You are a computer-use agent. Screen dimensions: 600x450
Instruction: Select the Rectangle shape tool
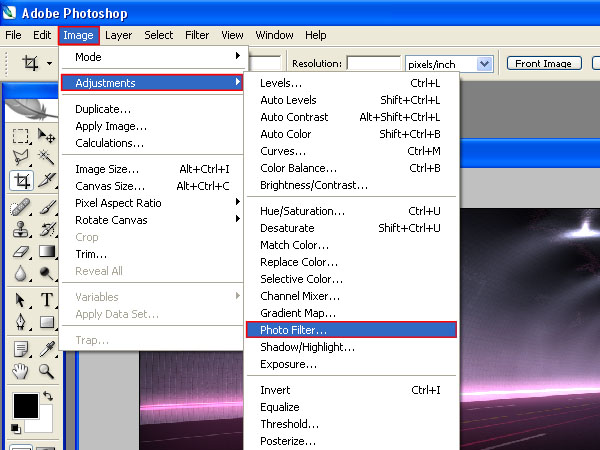[x=46, y=322]
